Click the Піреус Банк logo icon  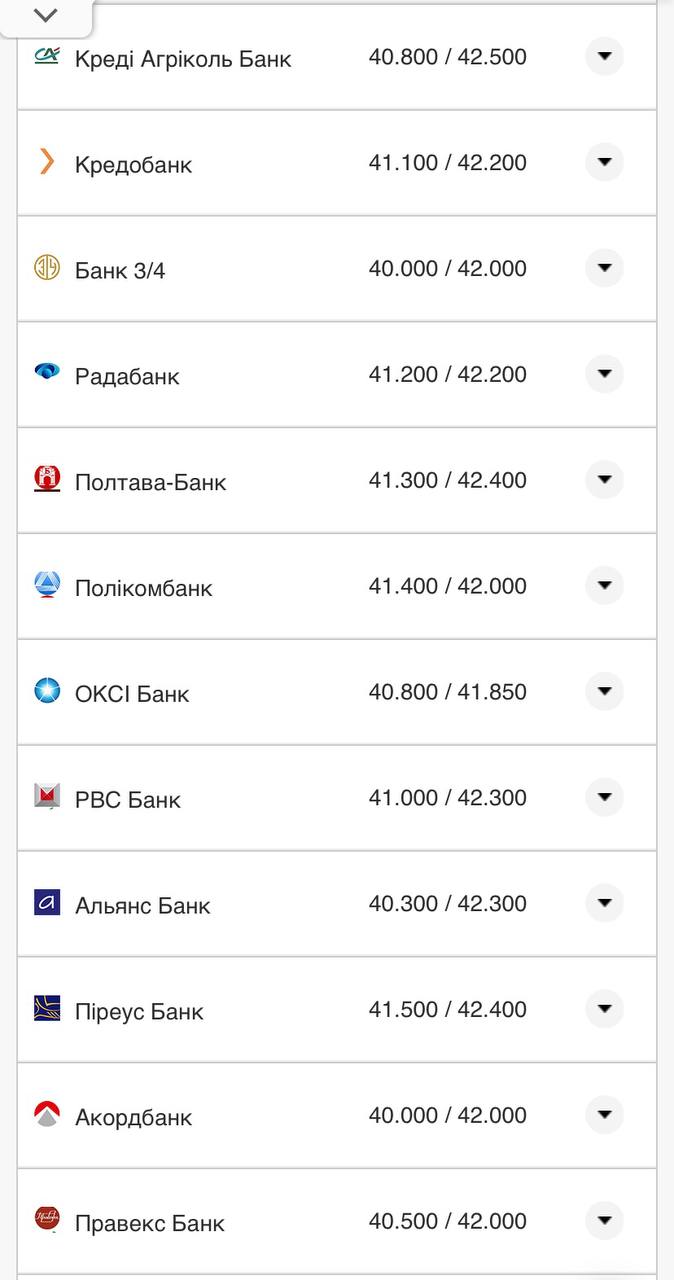pos(47,1009)
